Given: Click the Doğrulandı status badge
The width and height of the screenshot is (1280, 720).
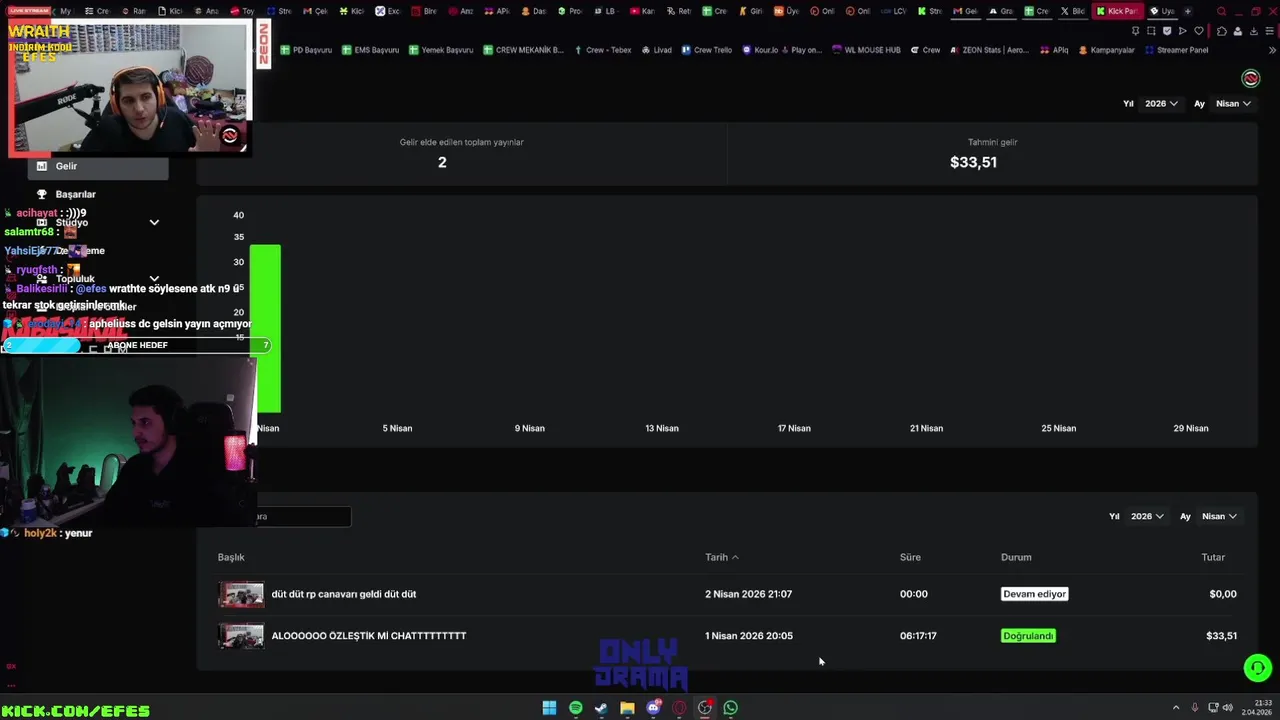Looking at the screenshot, I should [x=1028, y=636].
